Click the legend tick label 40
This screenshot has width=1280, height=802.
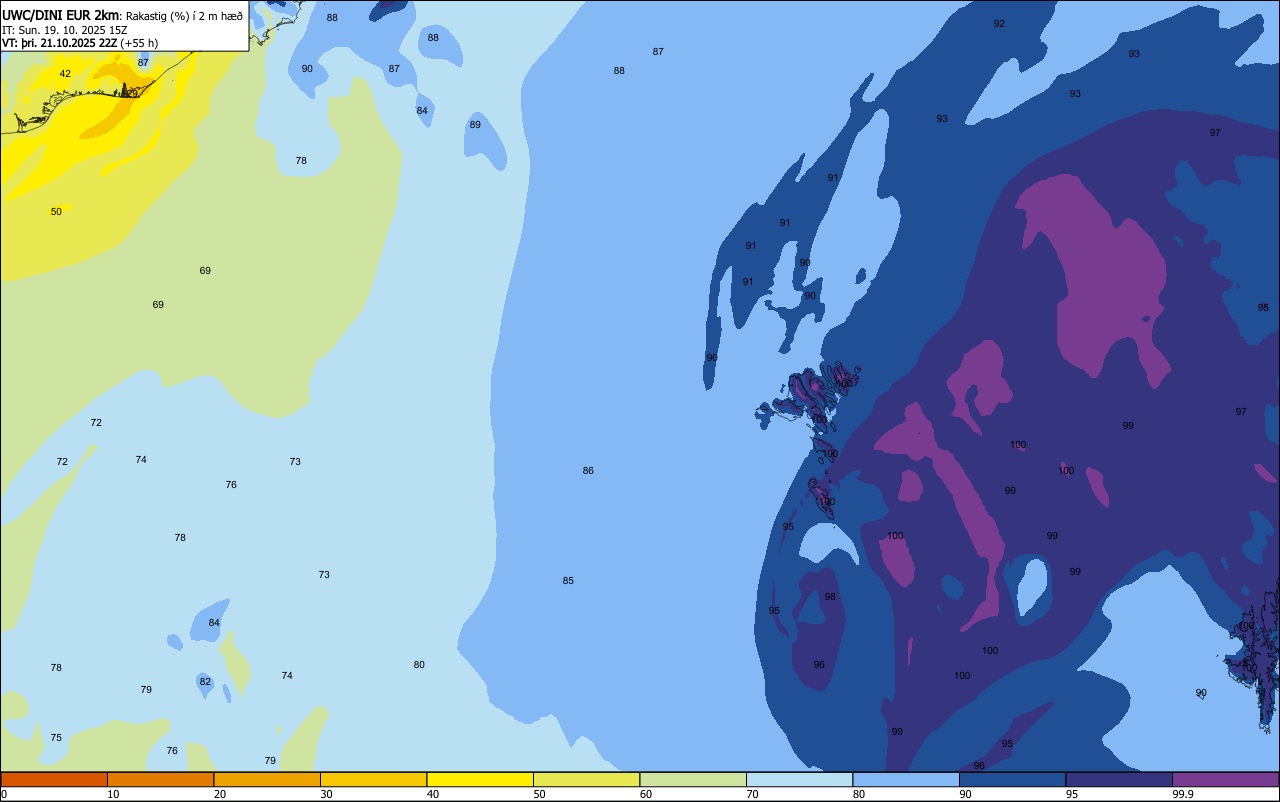pos(432,794)
